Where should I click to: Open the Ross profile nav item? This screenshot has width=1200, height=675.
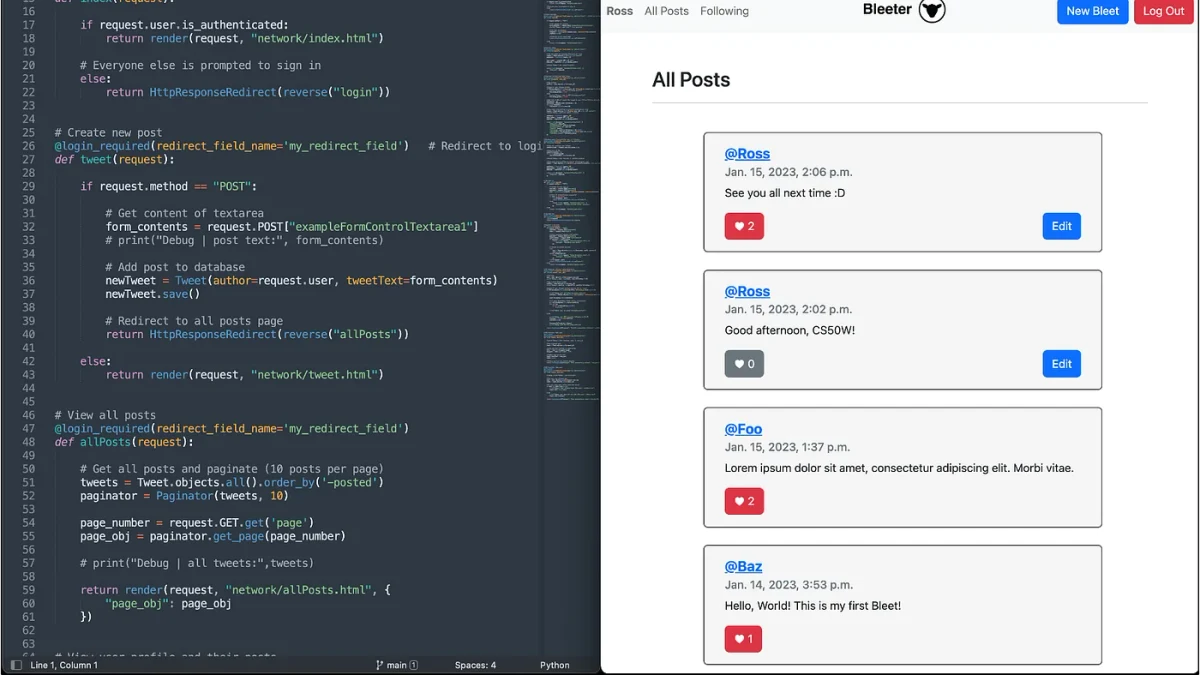click(x=620, y=11)
